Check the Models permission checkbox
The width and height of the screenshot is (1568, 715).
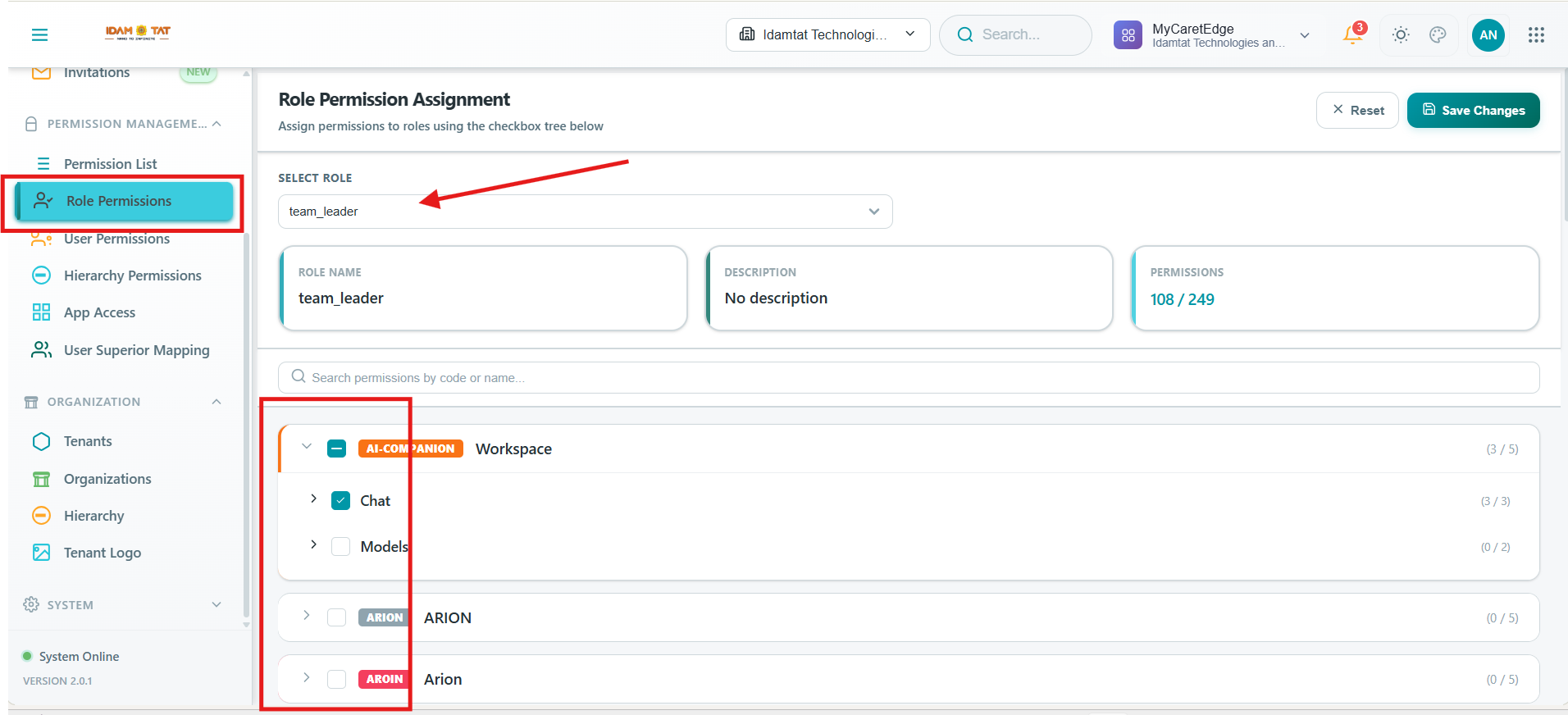point(341,546)
